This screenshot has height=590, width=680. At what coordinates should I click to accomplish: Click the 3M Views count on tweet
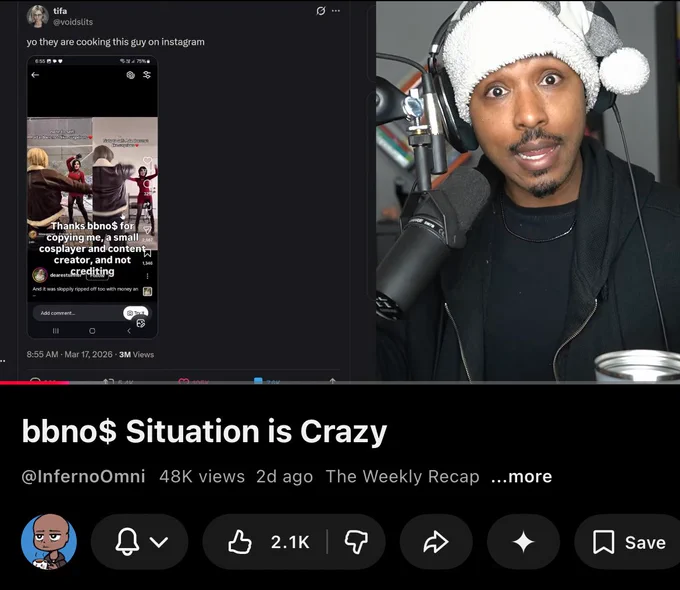coord(136,354)
